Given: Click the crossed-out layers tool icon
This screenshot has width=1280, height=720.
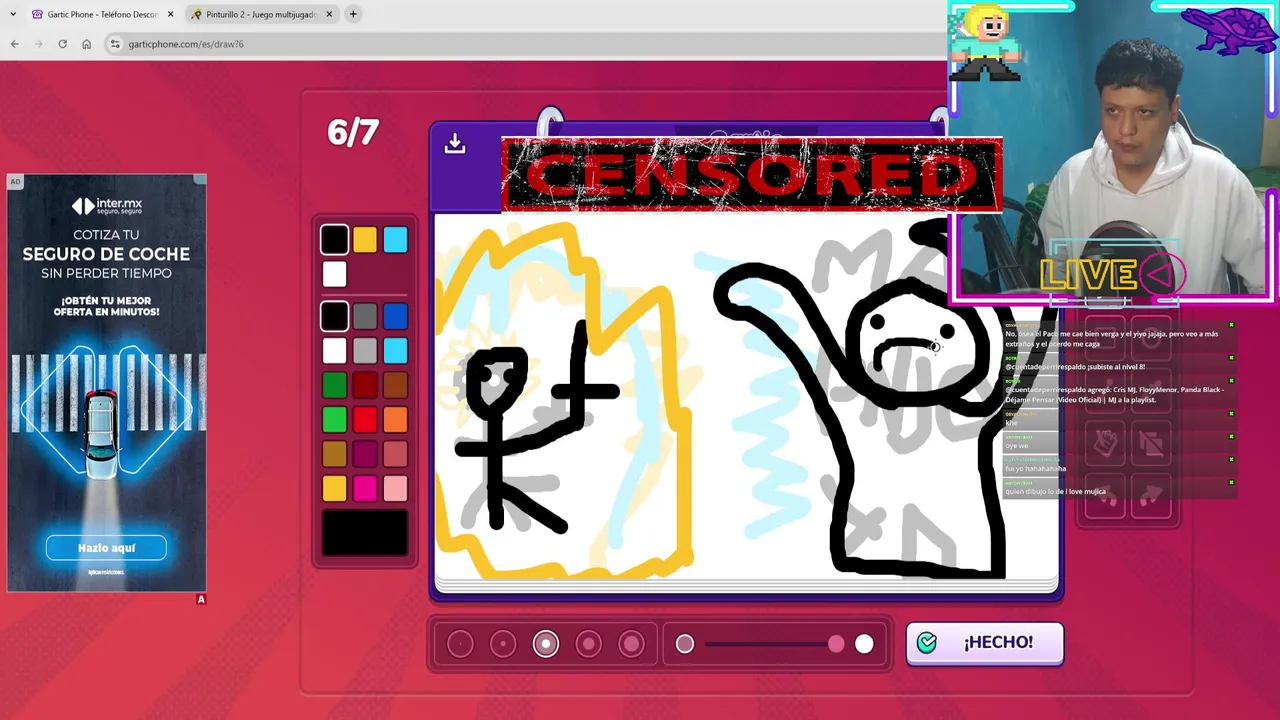Looking at the screenshot, I should click(1151, 442).
